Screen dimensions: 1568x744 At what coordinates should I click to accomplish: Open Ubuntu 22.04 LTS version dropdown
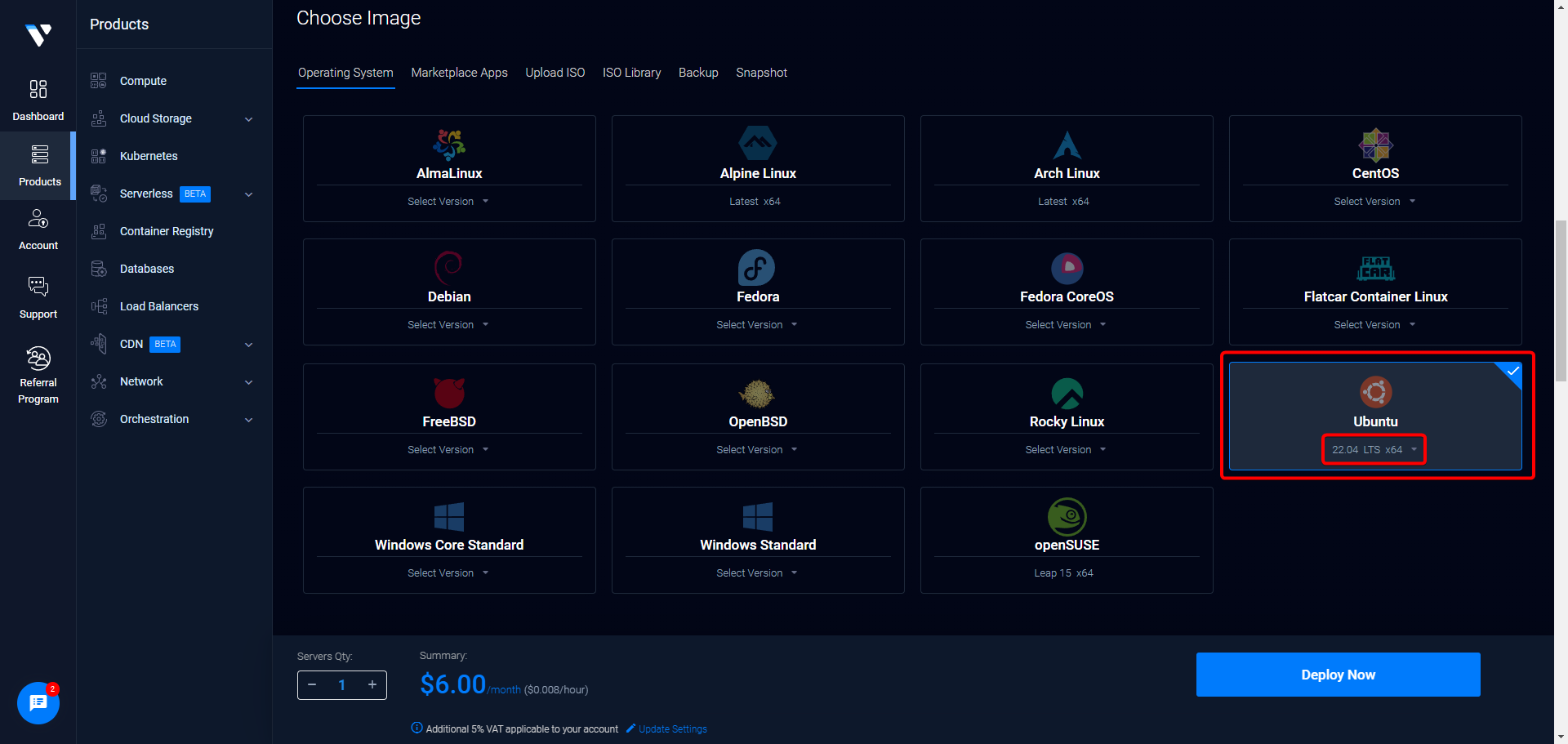pos(1374,450)
